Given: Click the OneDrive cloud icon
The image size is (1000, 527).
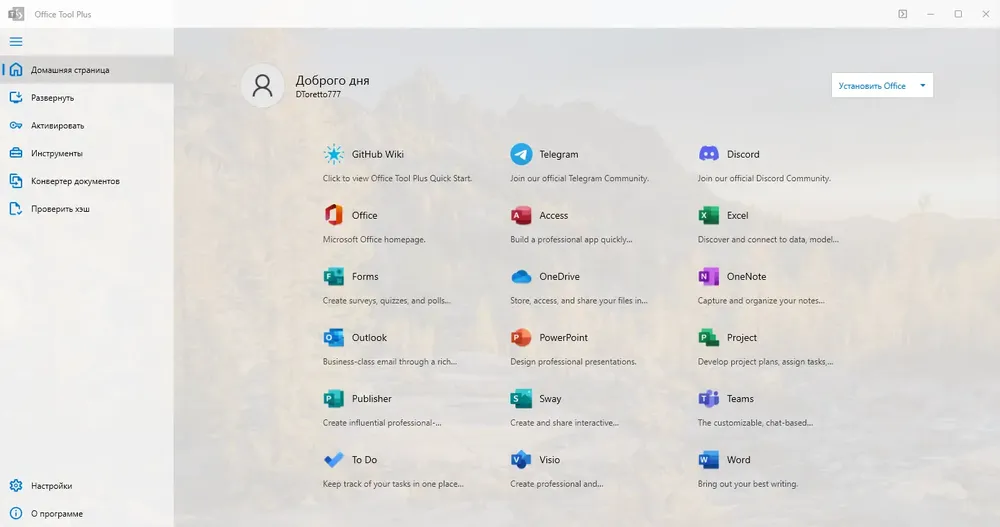Looking at the screenshot, I should pyautogui.click(x=521, y=276).
